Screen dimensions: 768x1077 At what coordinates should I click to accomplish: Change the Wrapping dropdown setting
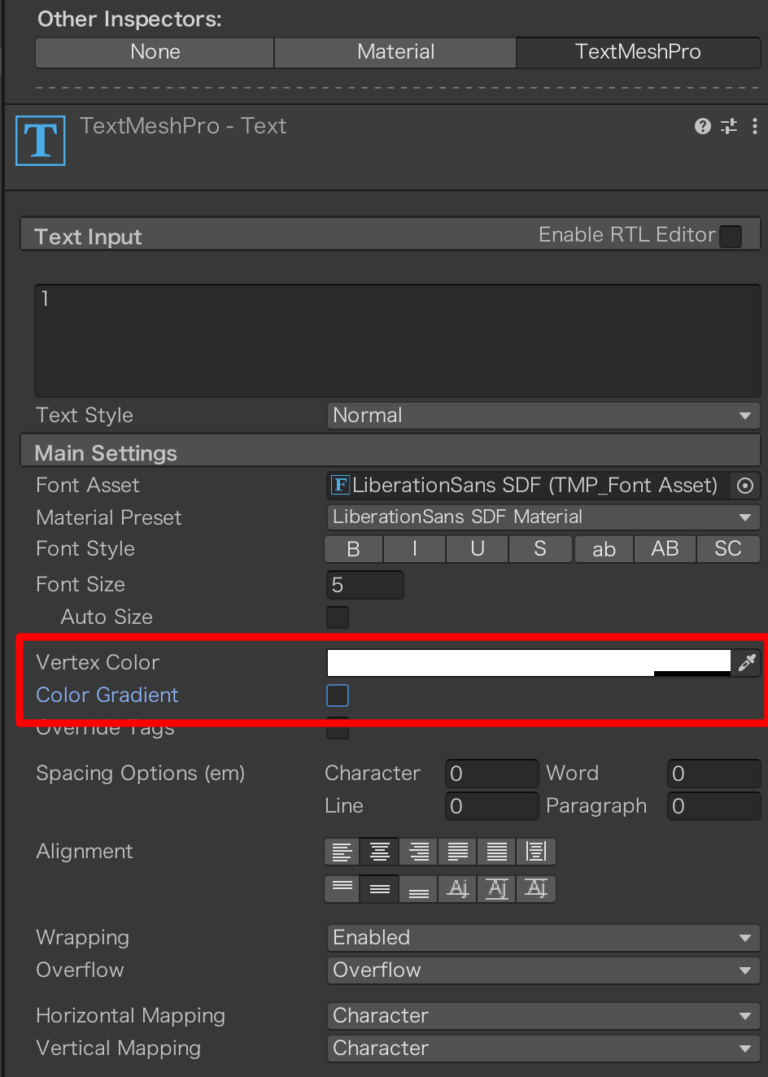pyautogui.click(x=542, y=937)
